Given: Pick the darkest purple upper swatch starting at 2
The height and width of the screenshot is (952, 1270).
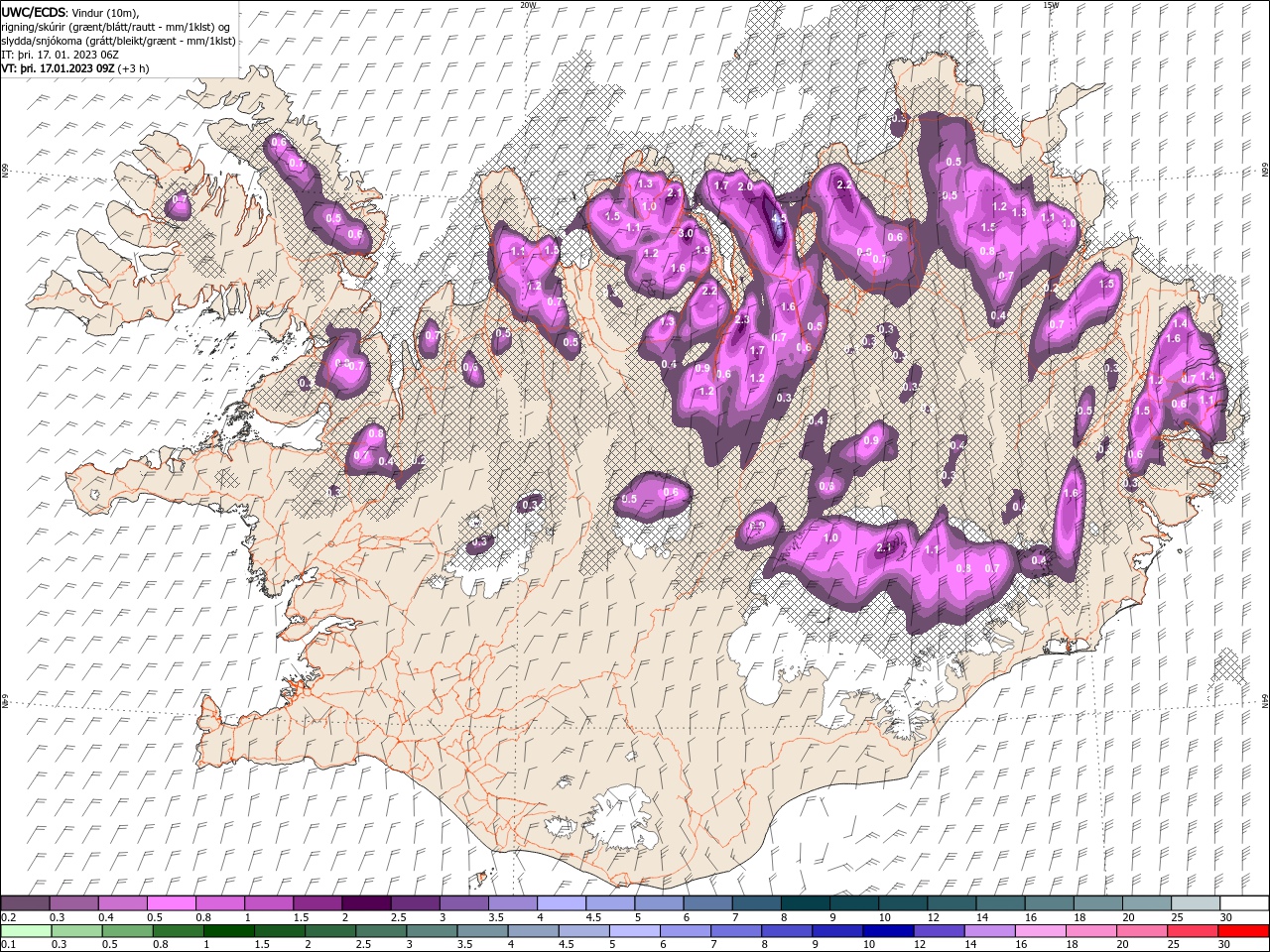Looking at the screenshot, I should (x=366, y=903).
